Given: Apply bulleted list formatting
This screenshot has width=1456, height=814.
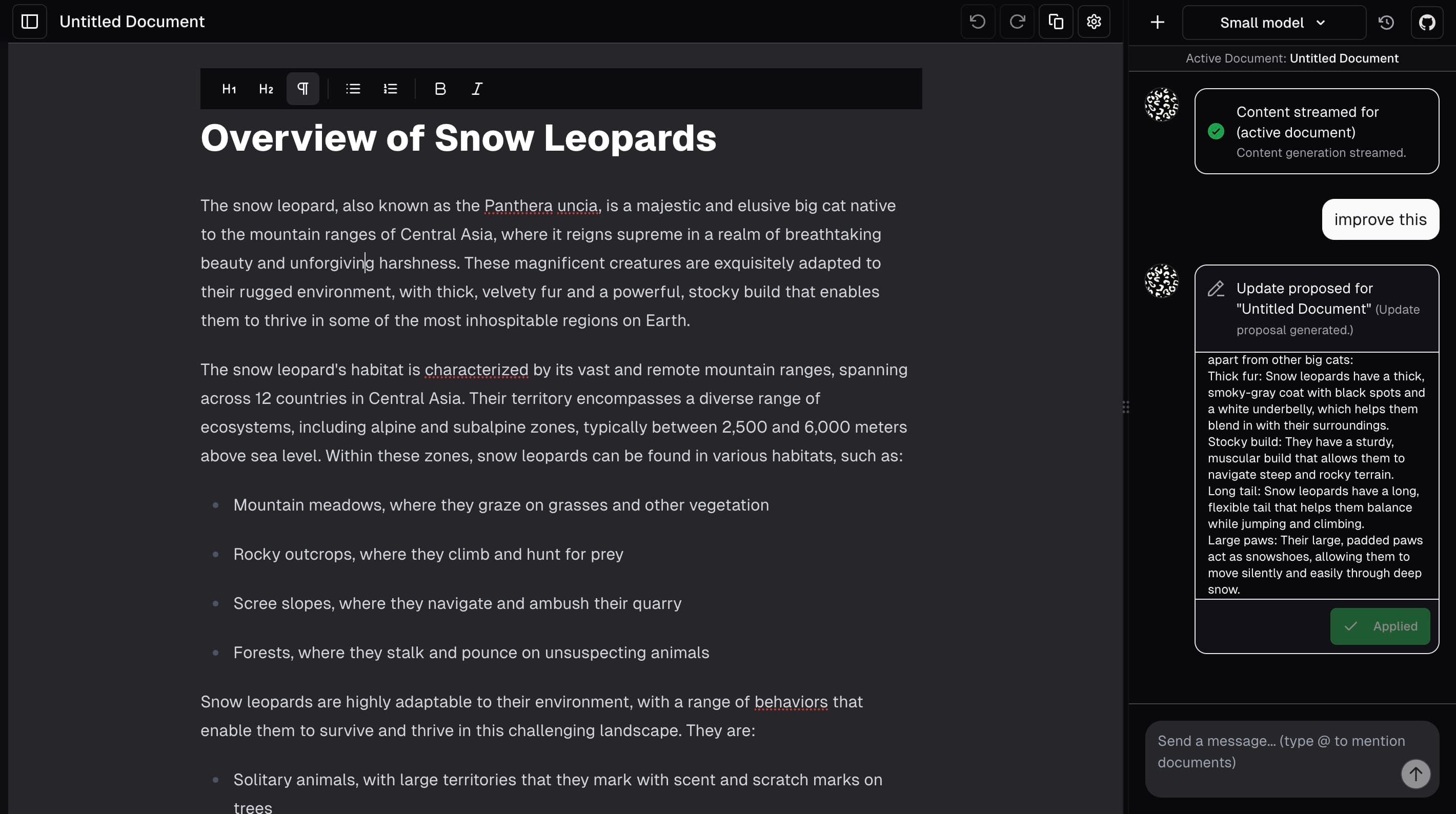Looking at the screenshot, I should click(352, 89).
